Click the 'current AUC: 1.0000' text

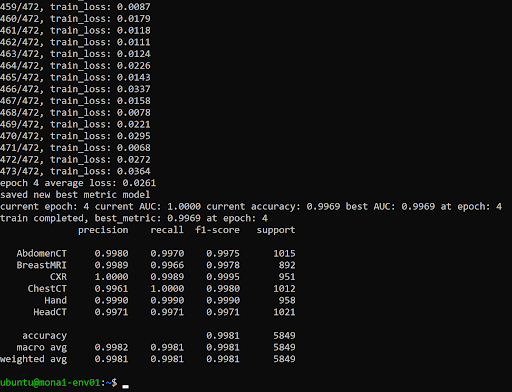[x=148, y=207]
